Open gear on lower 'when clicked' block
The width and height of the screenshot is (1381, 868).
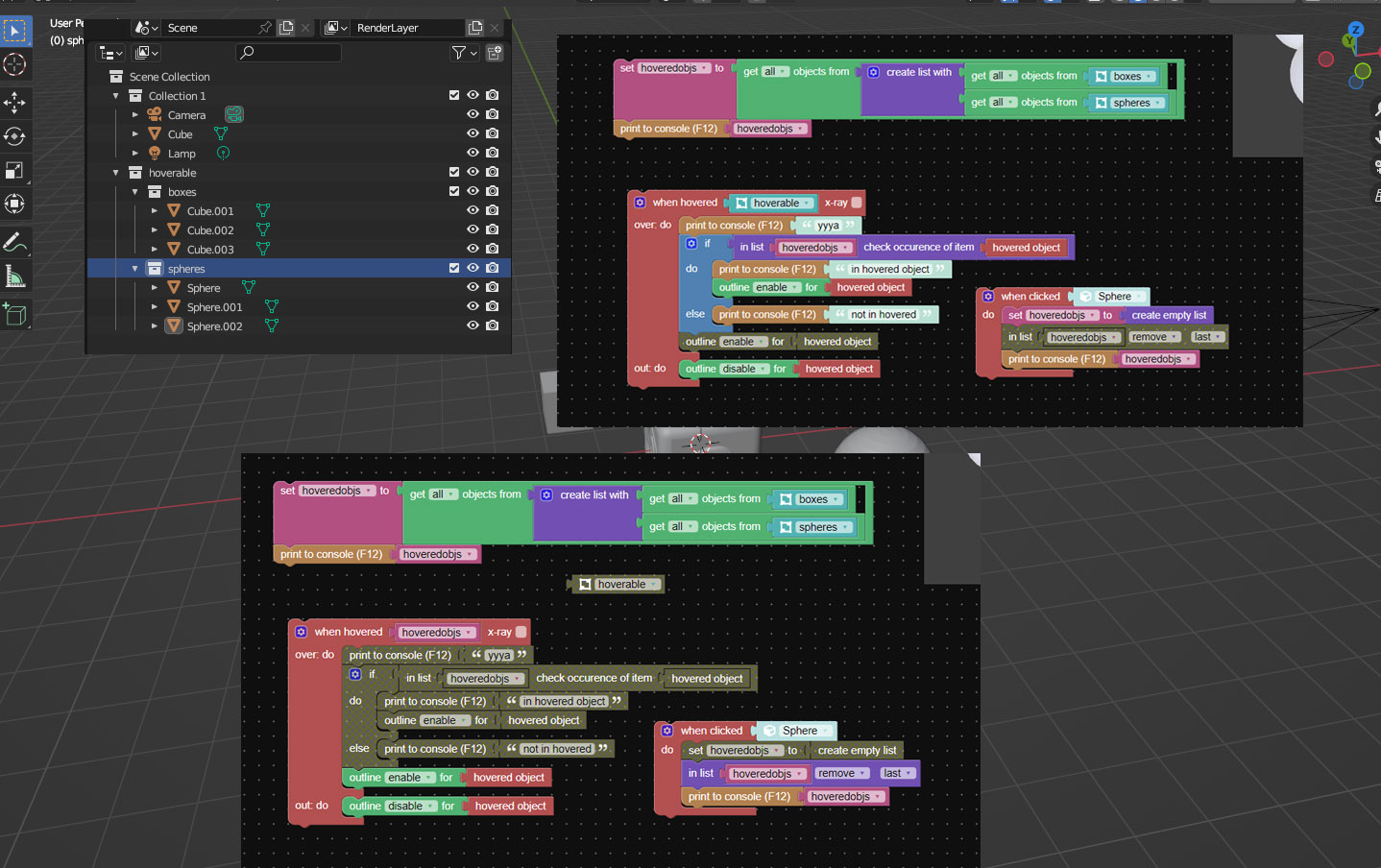click(x=667, y=731)
